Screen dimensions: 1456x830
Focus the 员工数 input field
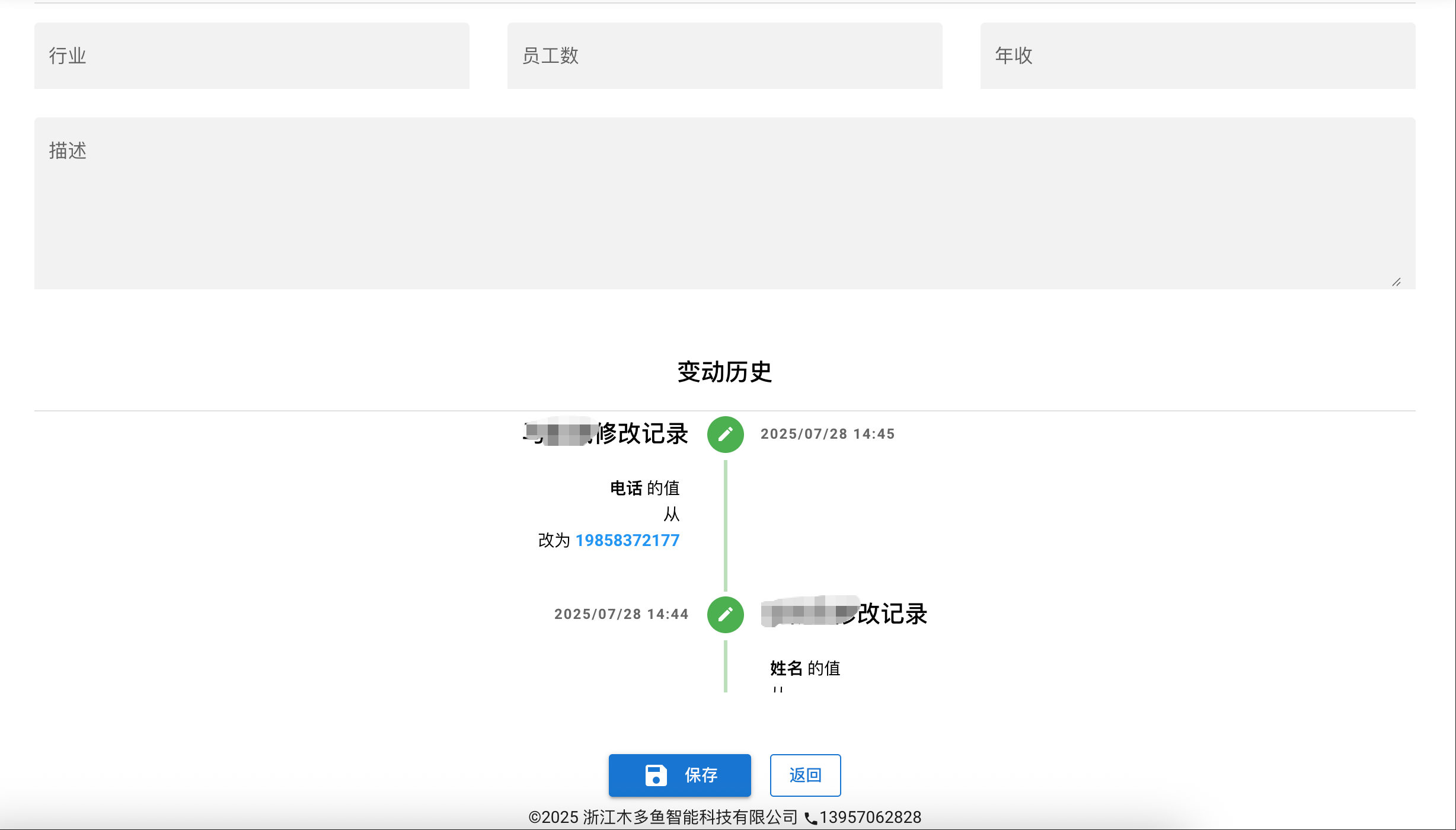pos(724,56)
